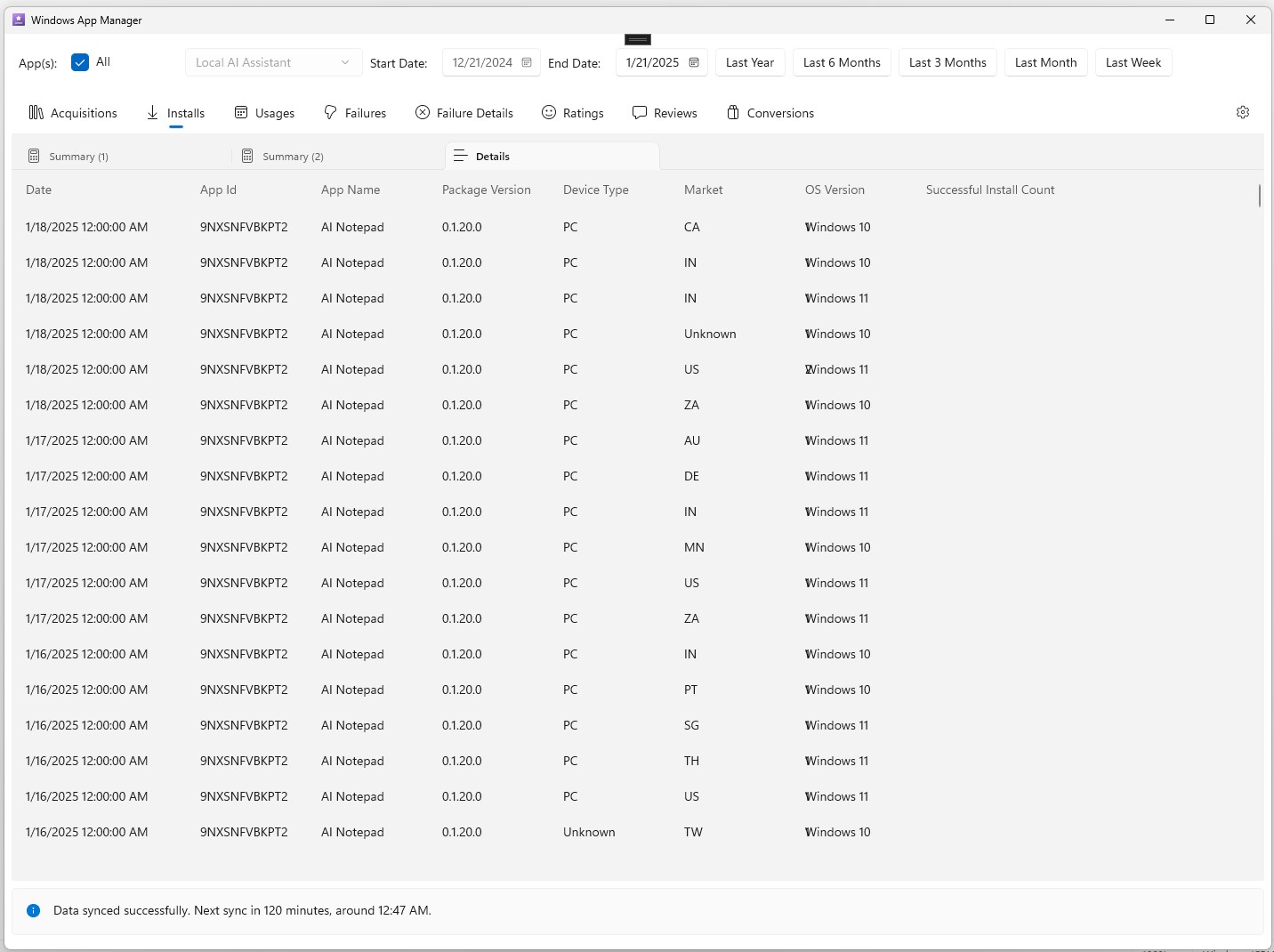The height and width of the screenshot is (952, 1274).
Task: Switch to the Failures tab
Action: tap(354, 113)
